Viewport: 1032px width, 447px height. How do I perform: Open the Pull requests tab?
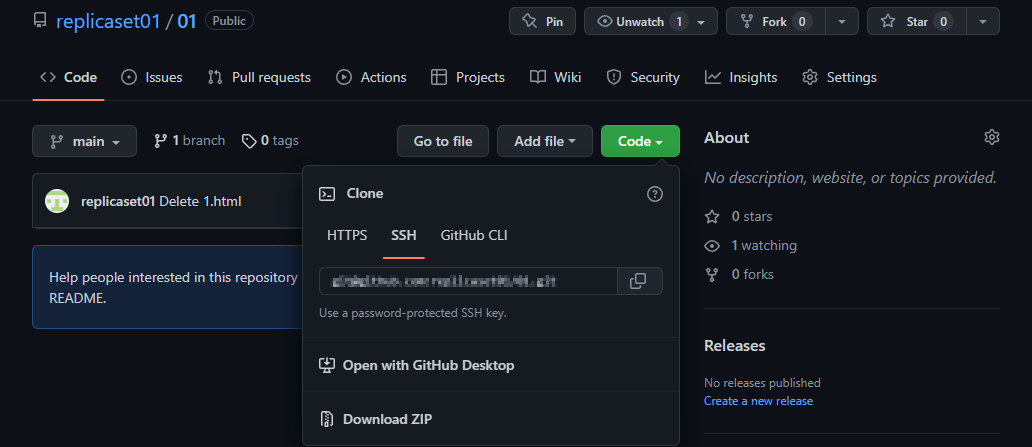[259, 77]
